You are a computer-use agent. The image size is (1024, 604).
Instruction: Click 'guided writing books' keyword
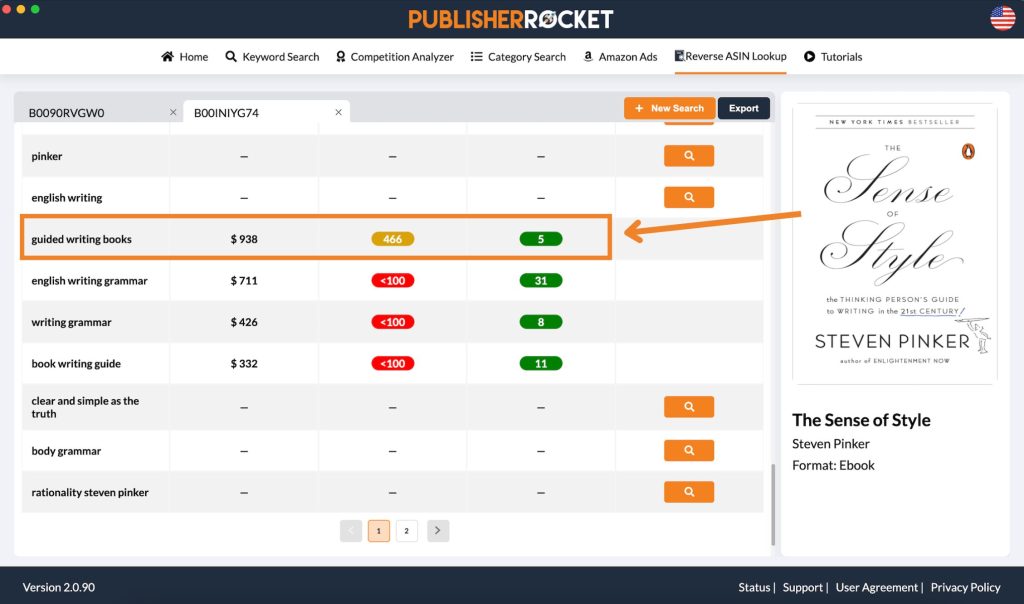point(82,239)
